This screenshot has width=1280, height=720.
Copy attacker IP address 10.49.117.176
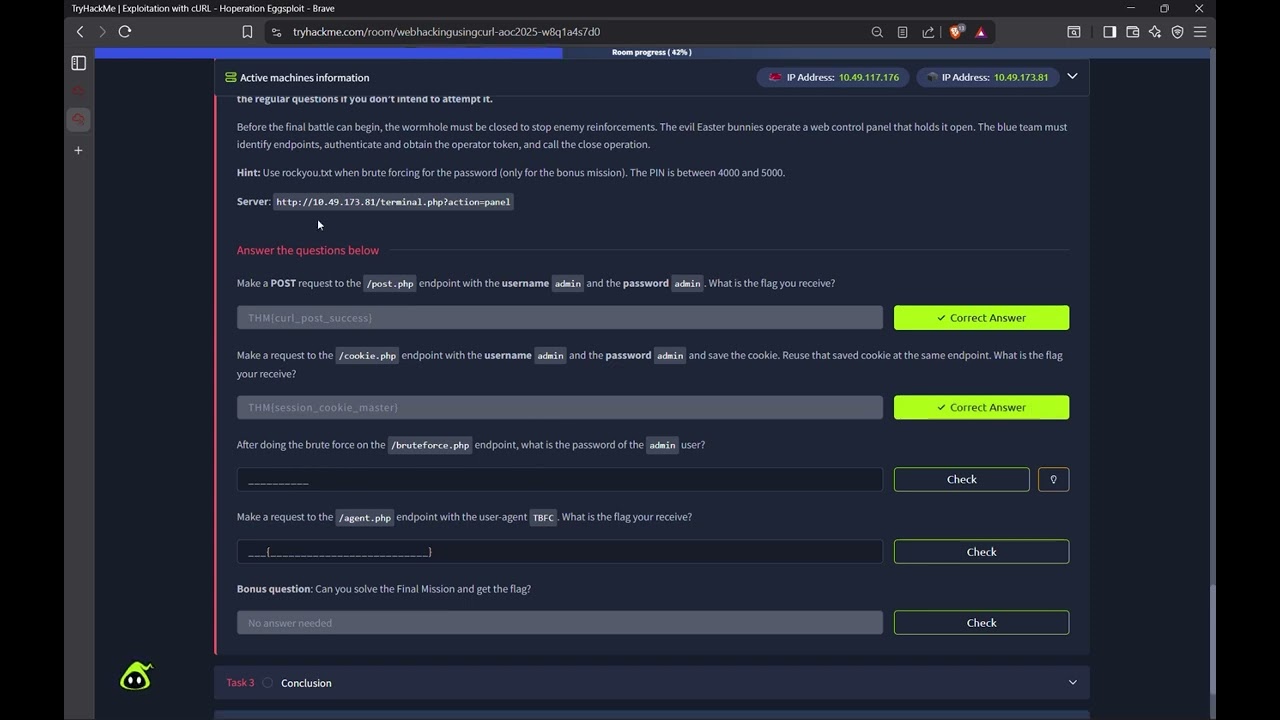868,77
